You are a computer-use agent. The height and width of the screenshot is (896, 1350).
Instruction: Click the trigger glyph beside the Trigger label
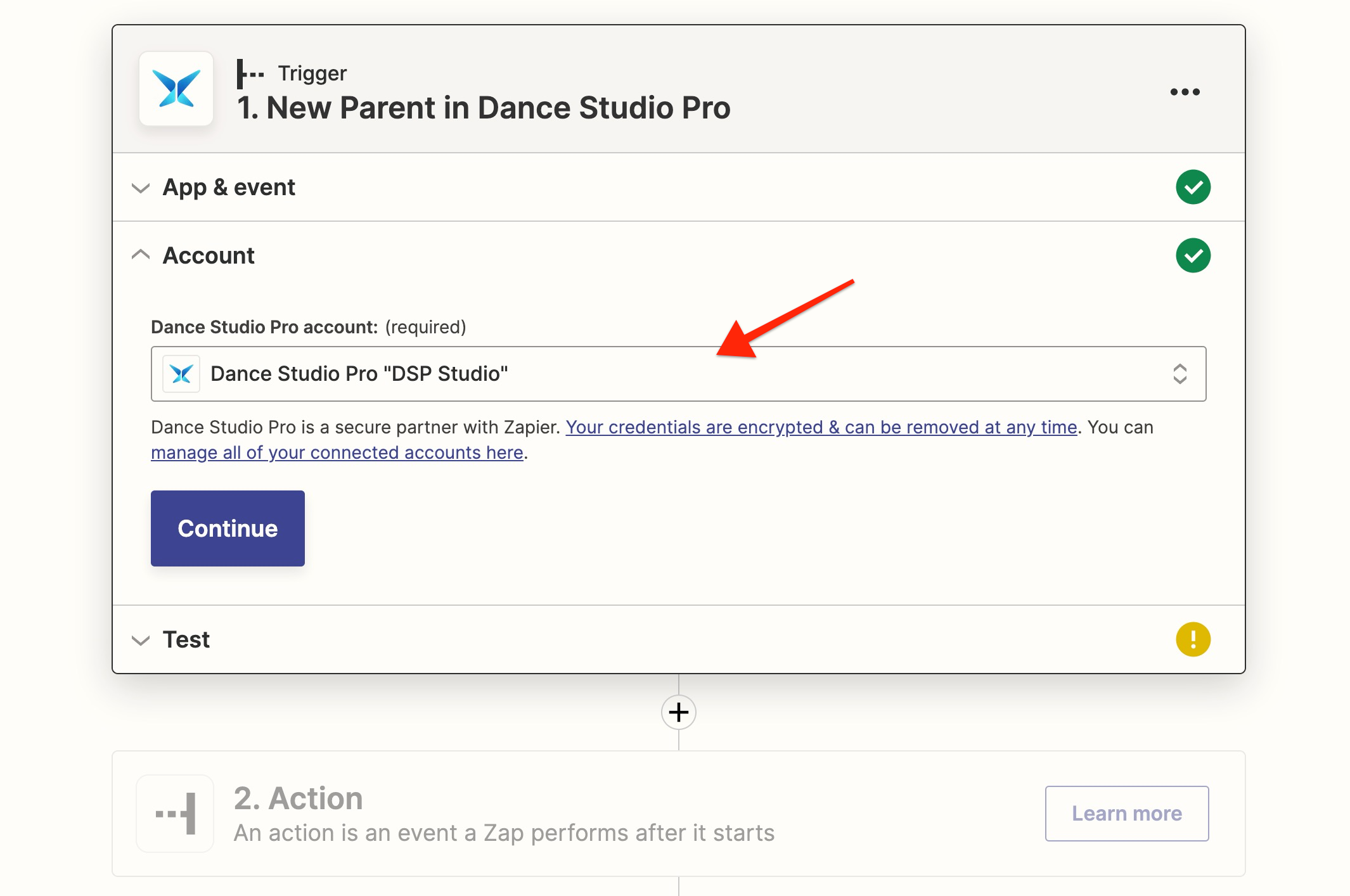(x=250, y=74)
